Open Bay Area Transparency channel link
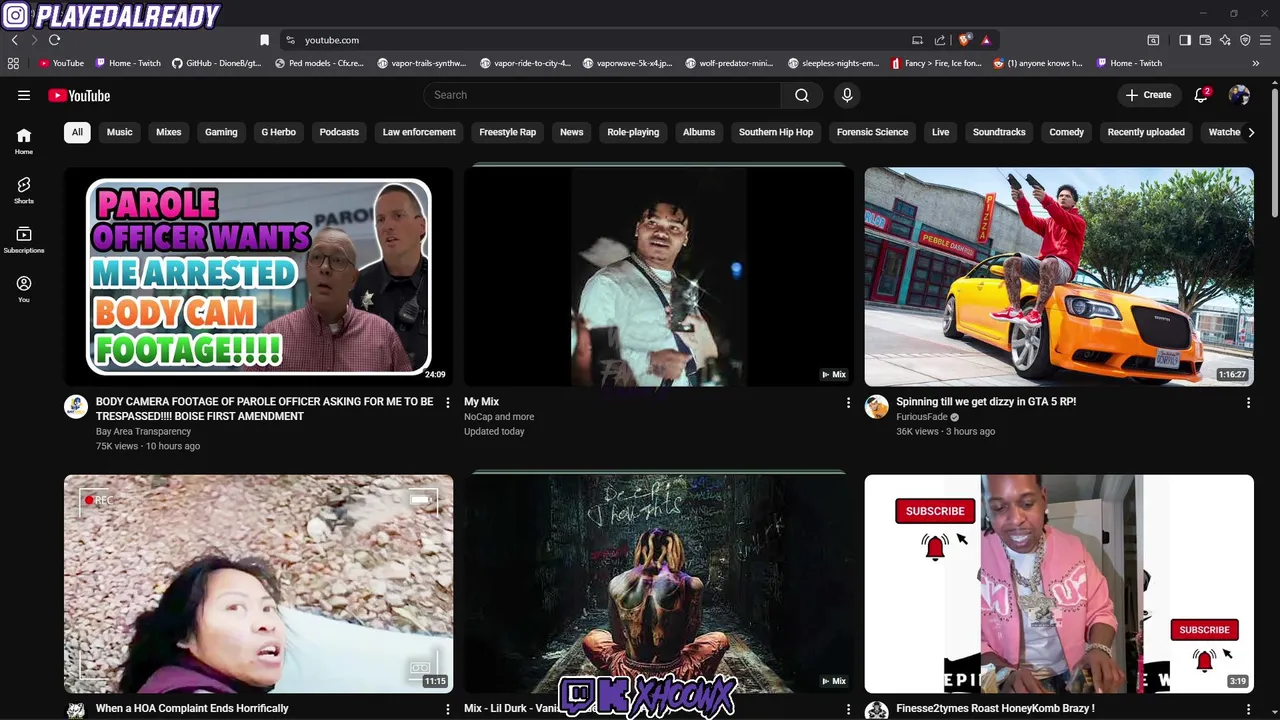Viewport: 1280px width, 720px height. 143,431
